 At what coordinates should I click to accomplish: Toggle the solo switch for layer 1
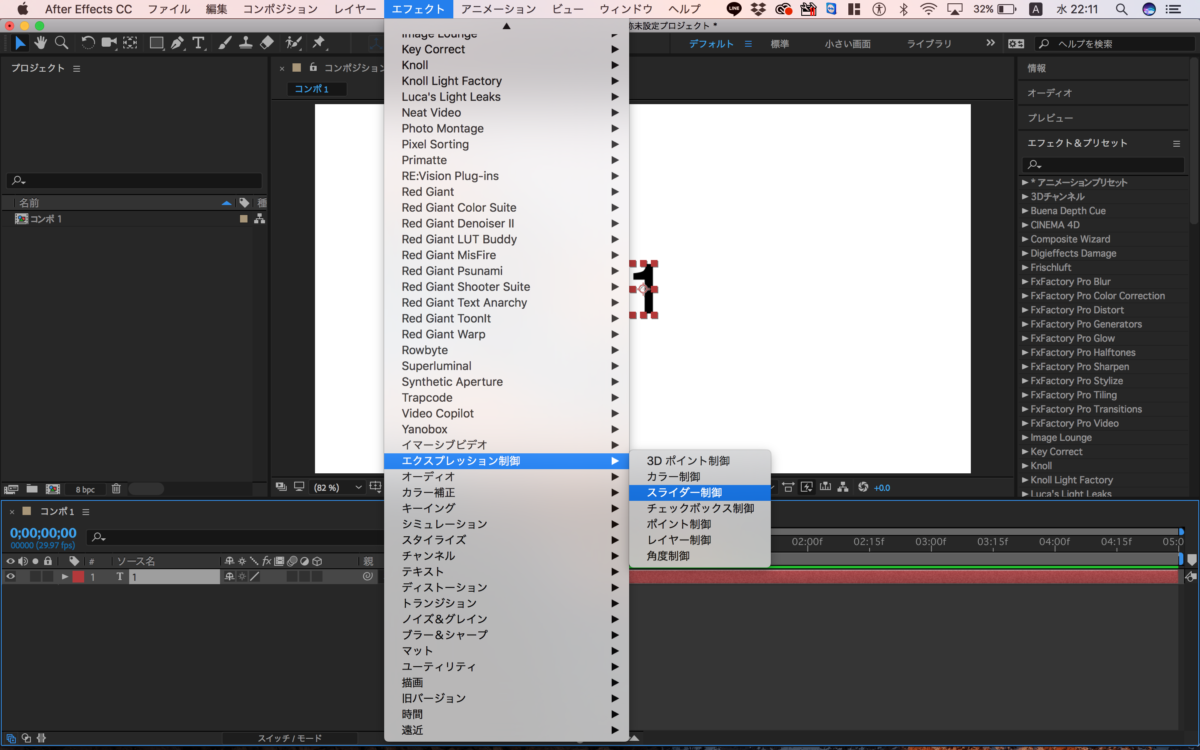35,577
